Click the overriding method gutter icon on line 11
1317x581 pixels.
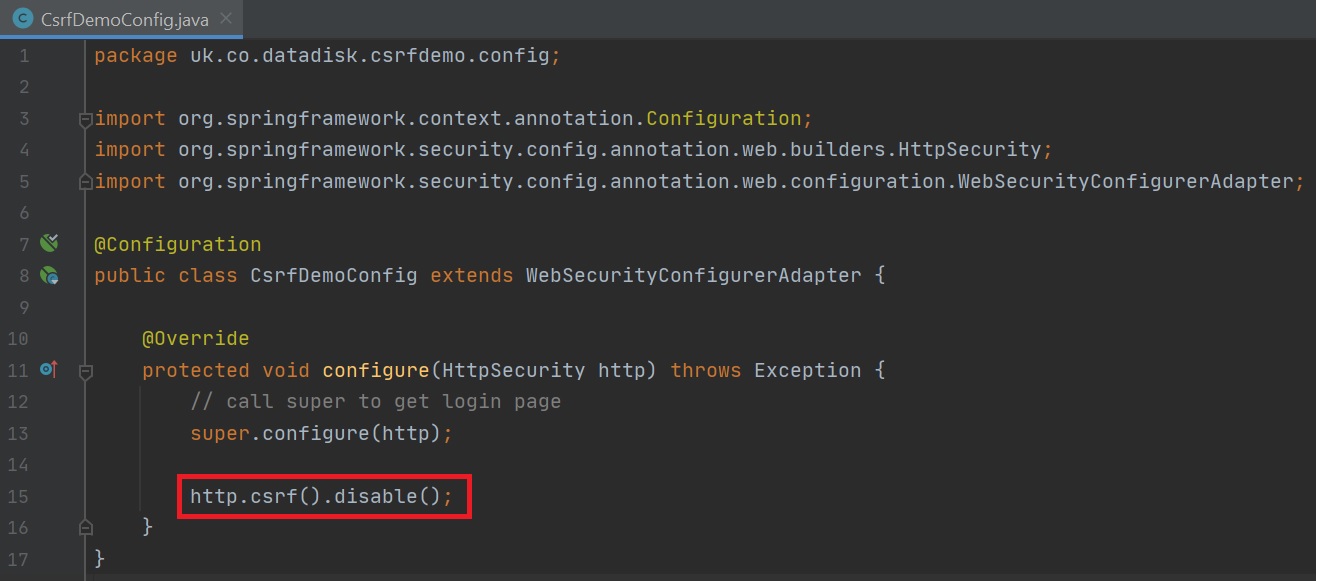click(48, 370)
